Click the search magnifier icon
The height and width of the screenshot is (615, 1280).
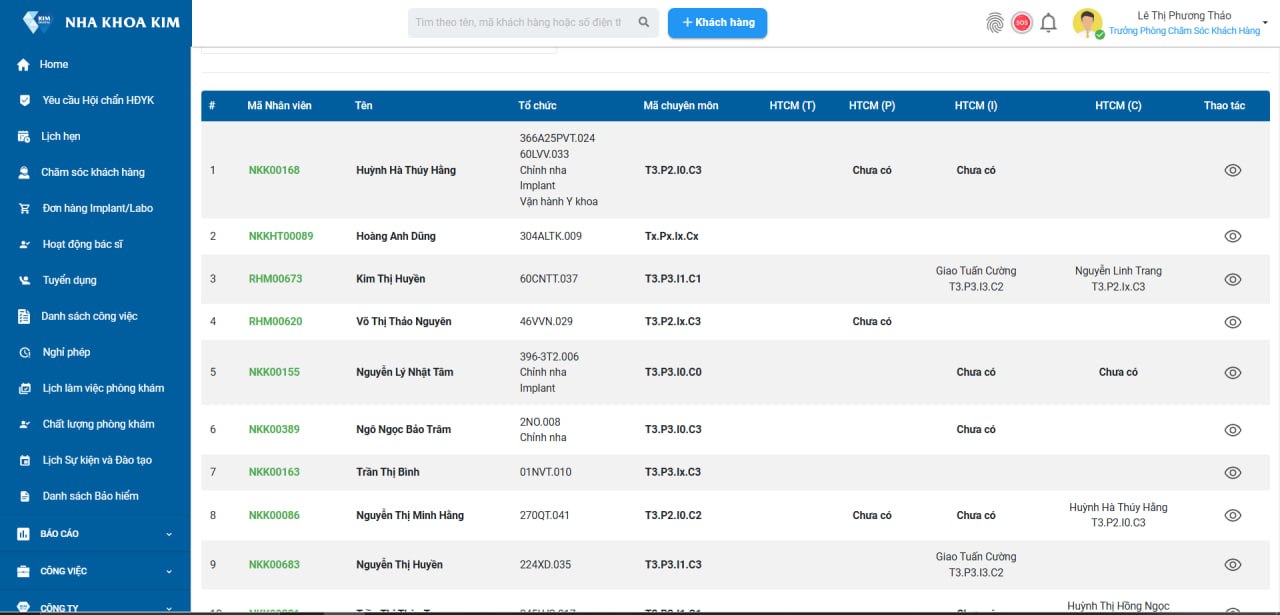click(x=644, y=22)
